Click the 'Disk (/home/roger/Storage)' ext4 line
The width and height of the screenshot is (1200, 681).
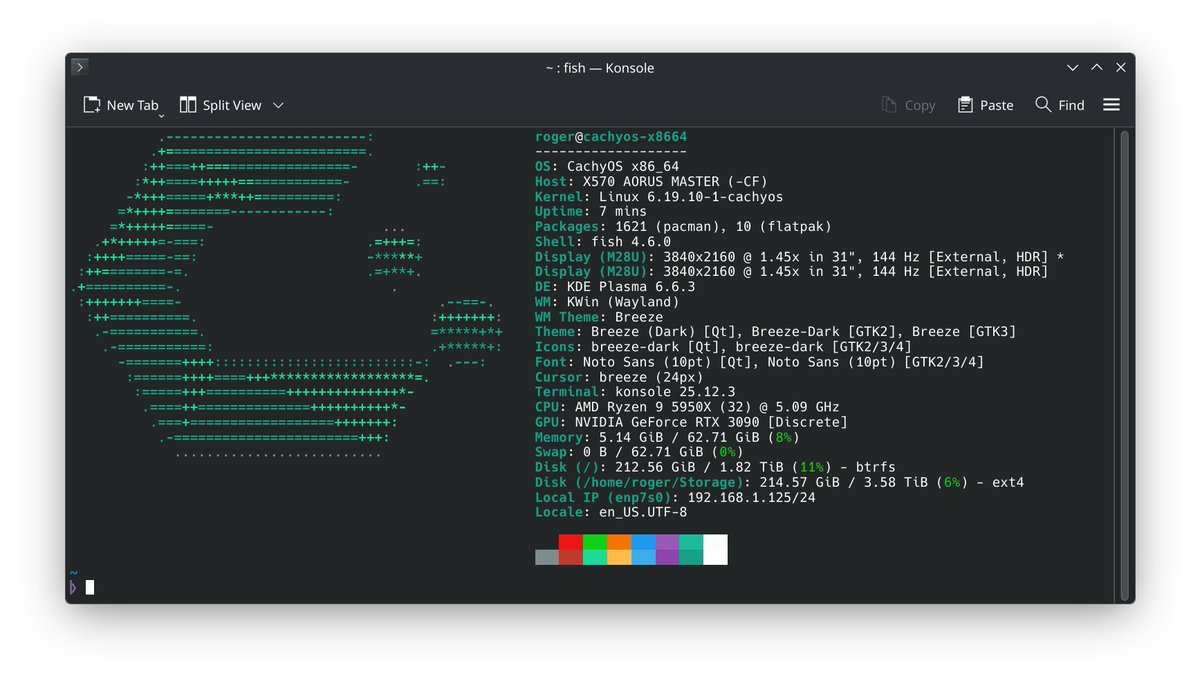pyautogui.click(x=779, y=483)
